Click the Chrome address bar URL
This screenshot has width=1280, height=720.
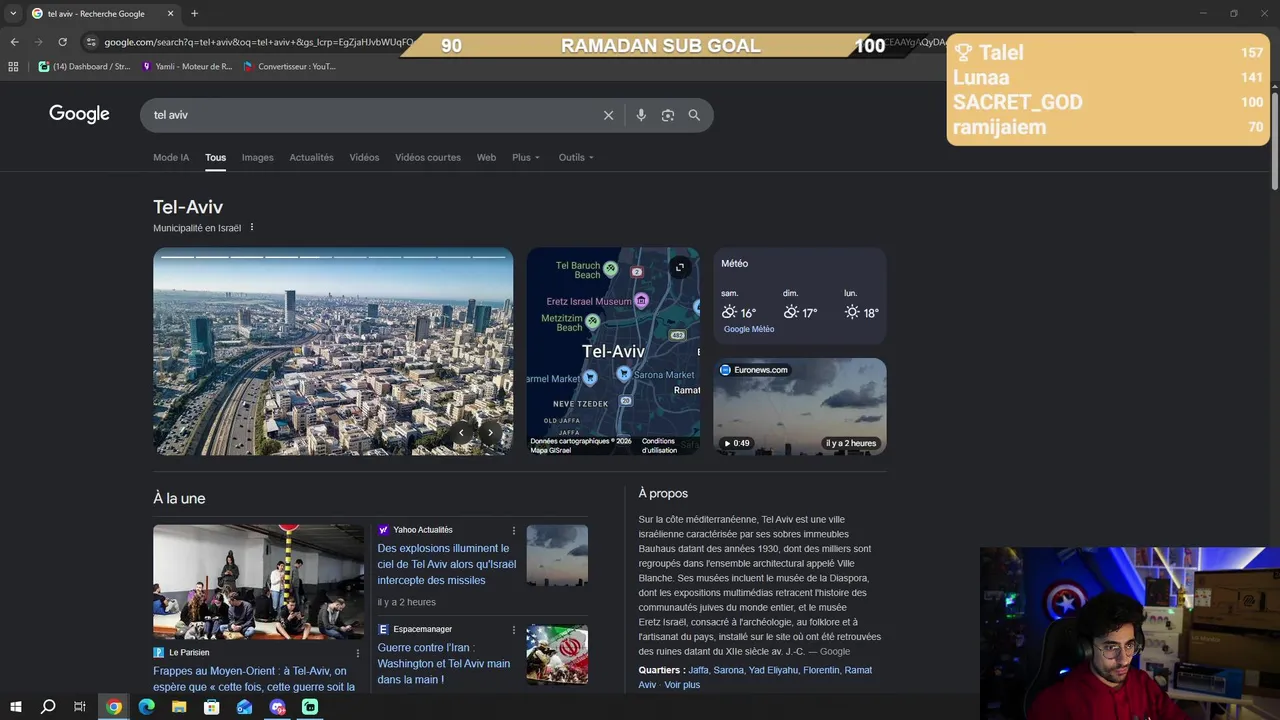tap(258, 42)
